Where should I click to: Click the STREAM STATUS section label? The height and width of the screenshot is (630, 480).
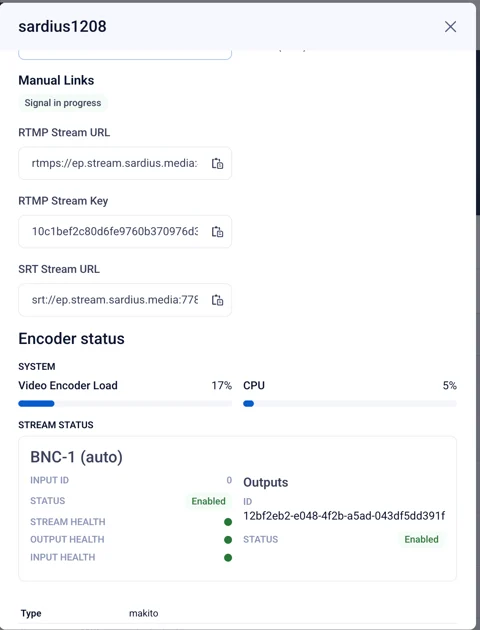(x=56, y=425)
